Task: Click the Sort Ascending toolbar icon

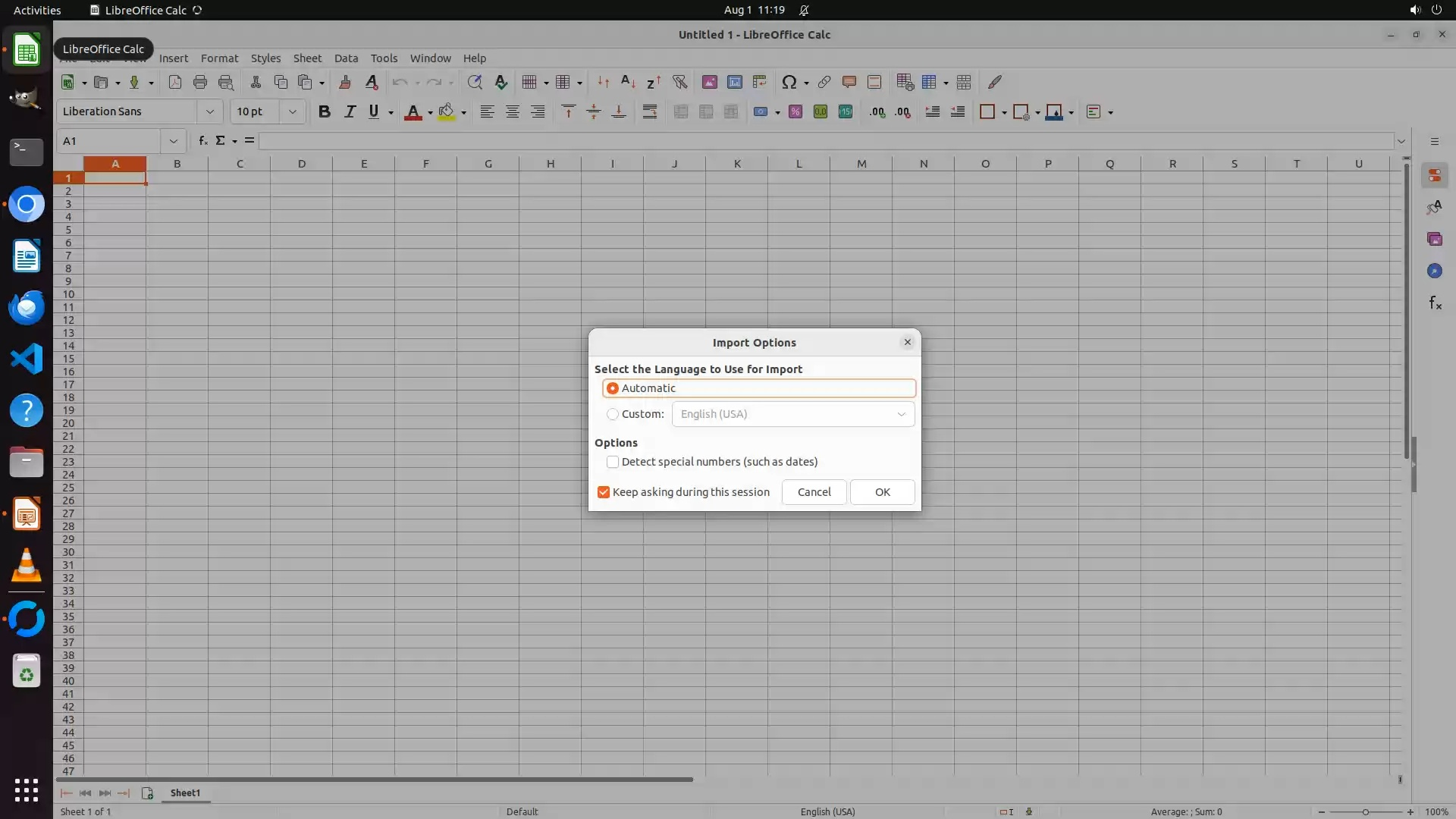Action: pos(628,82)
